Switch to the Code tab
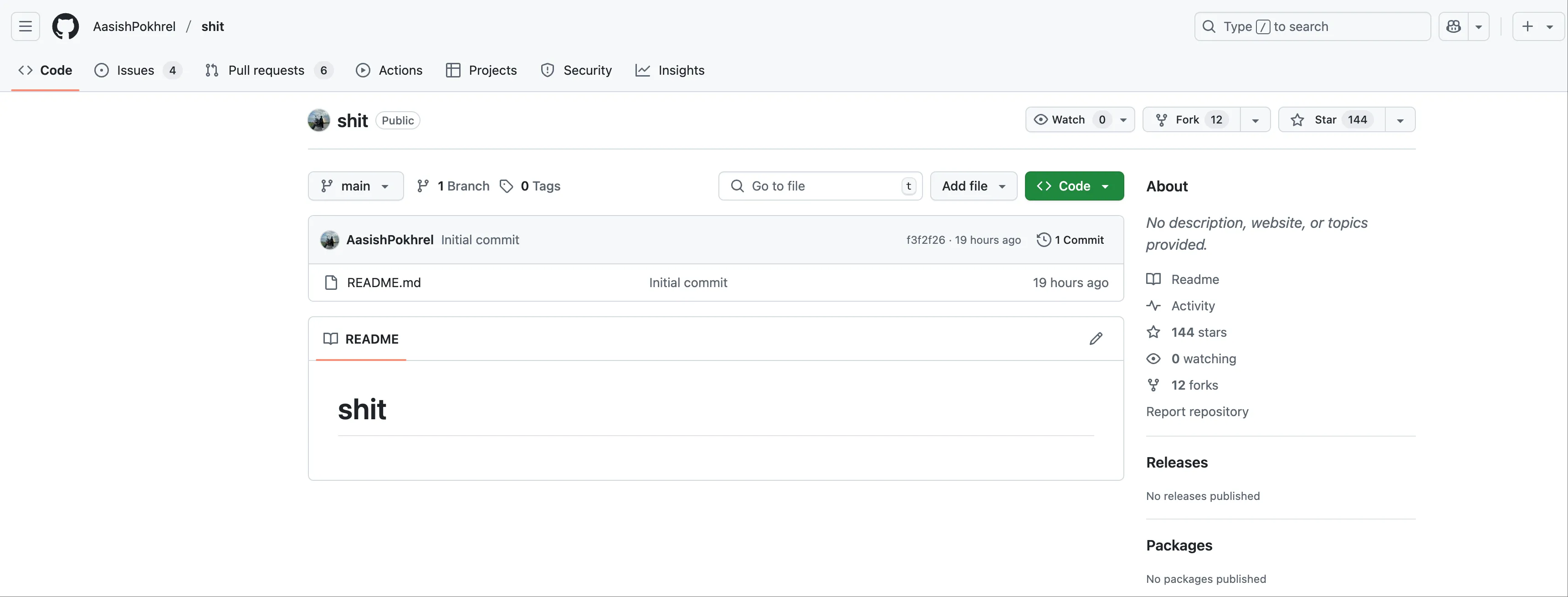1568x597 pixels. 45,70
